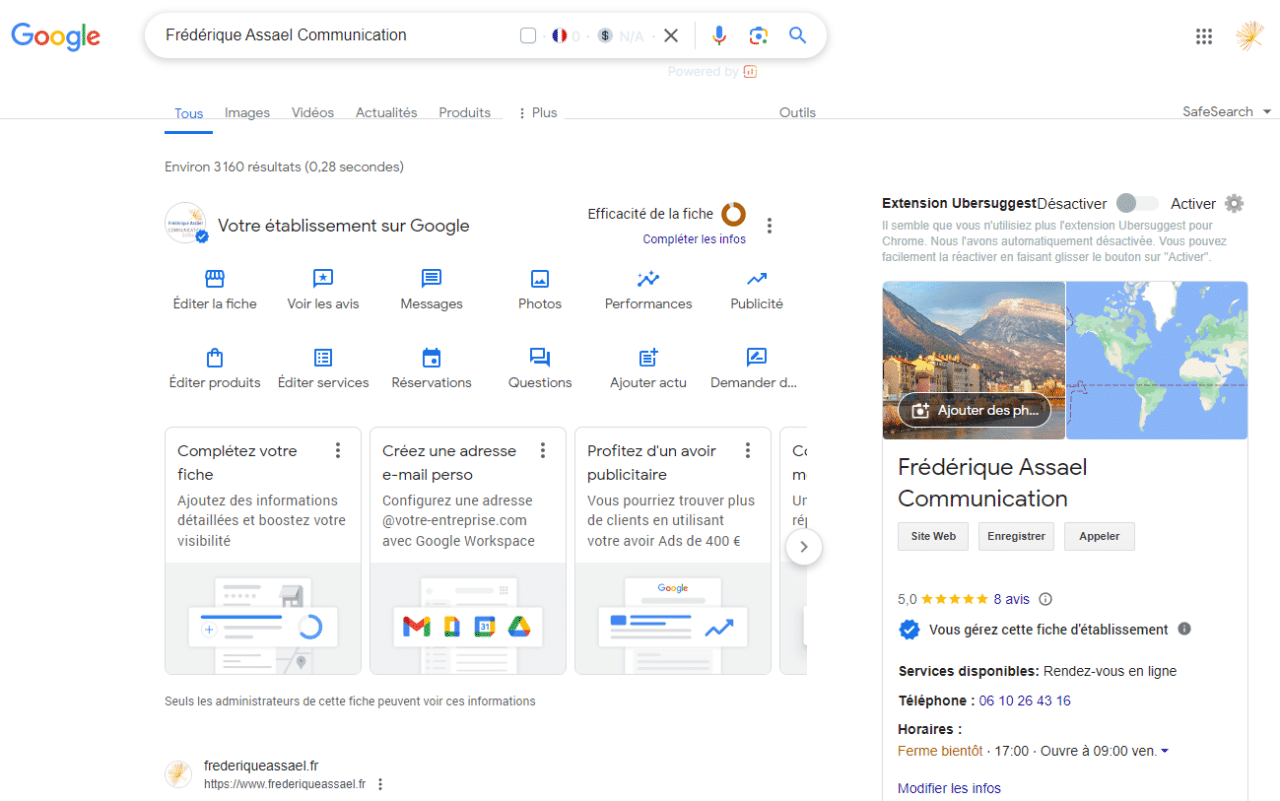1280x801 pixels.
Task: Toggle the Ubersuggest extension switch
Action: [1137, 203]
